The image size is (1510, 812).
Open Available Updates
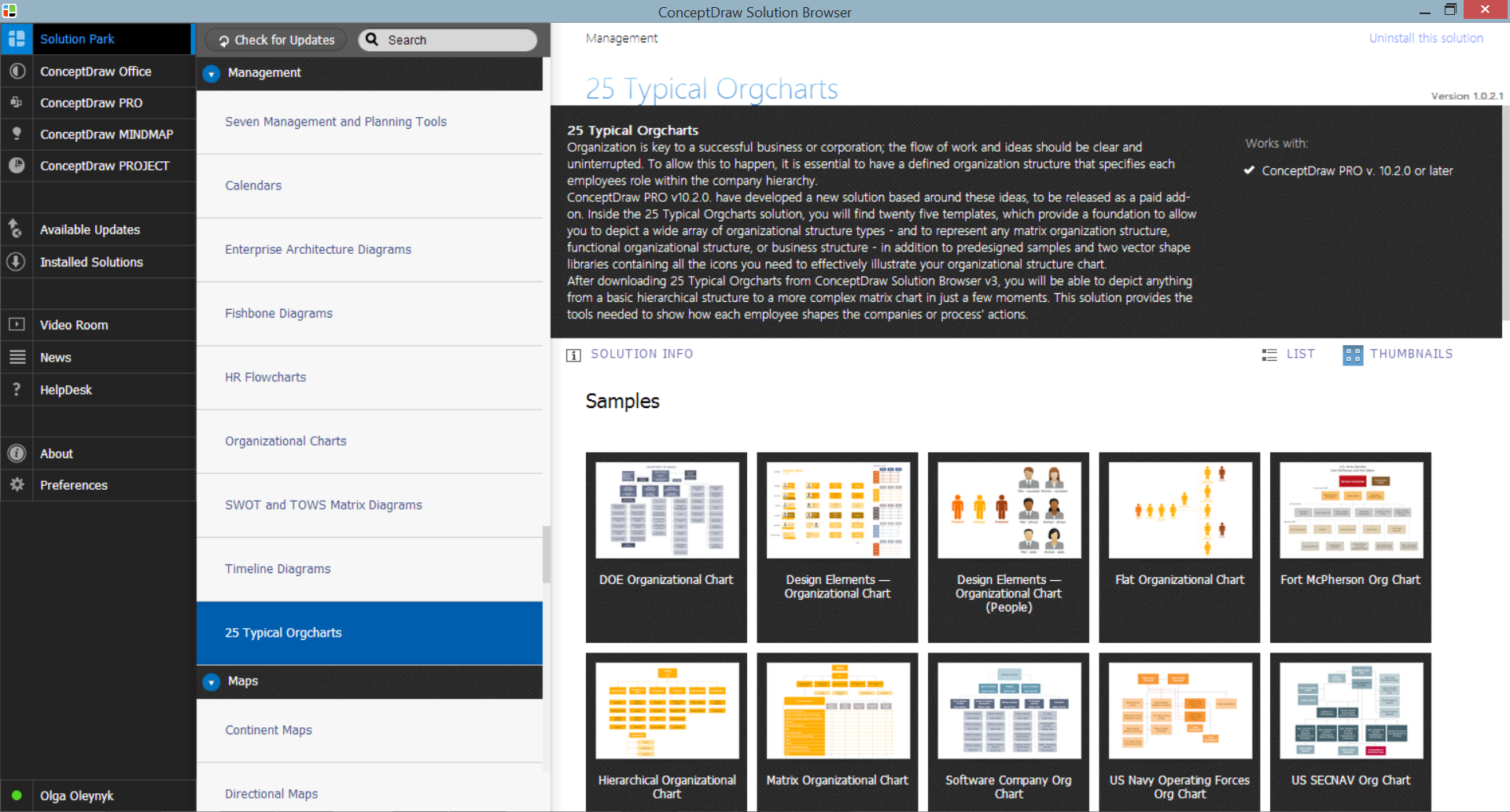pos(98,229)
